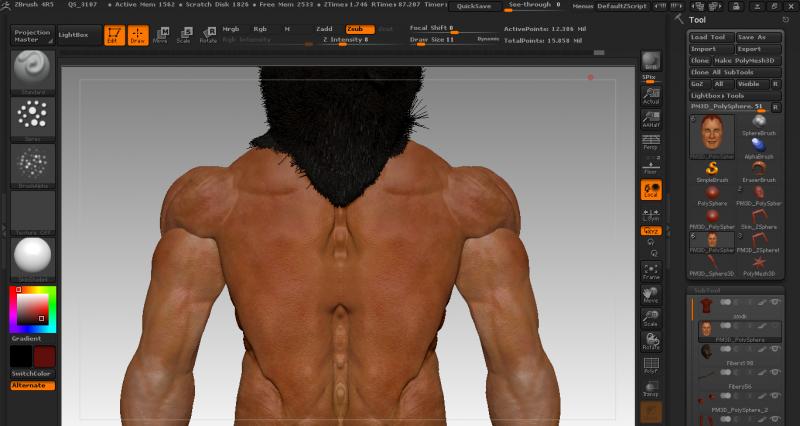Open the alpha selector thumbnail

[33, 166]
